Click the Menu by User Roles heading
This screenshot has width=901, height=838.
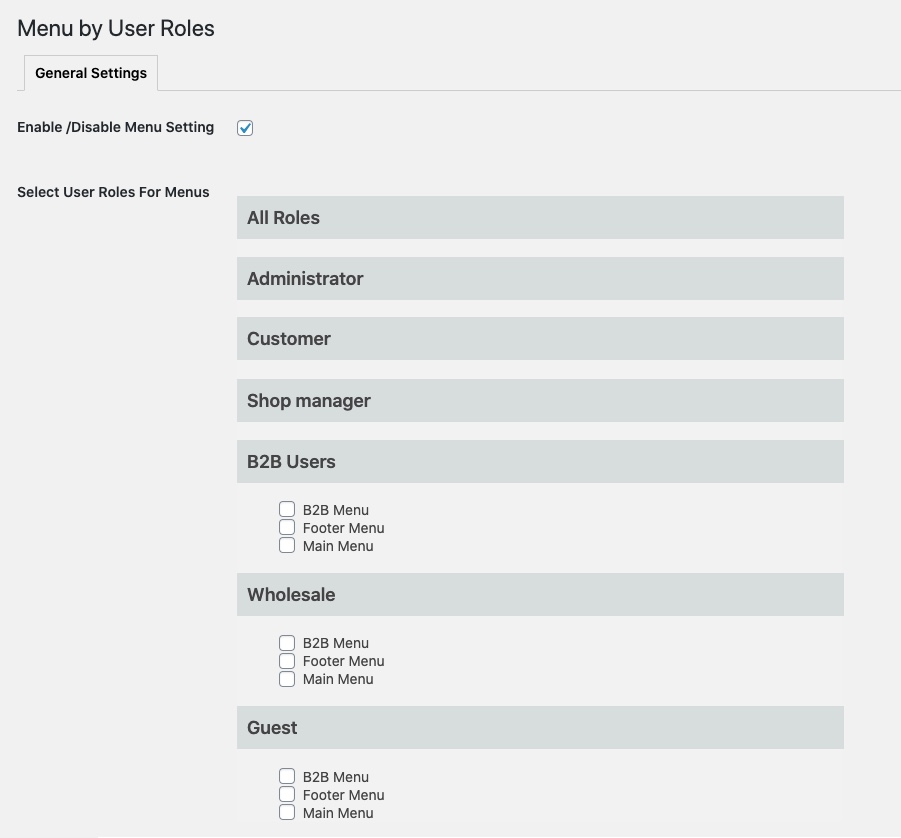(115, 28)
